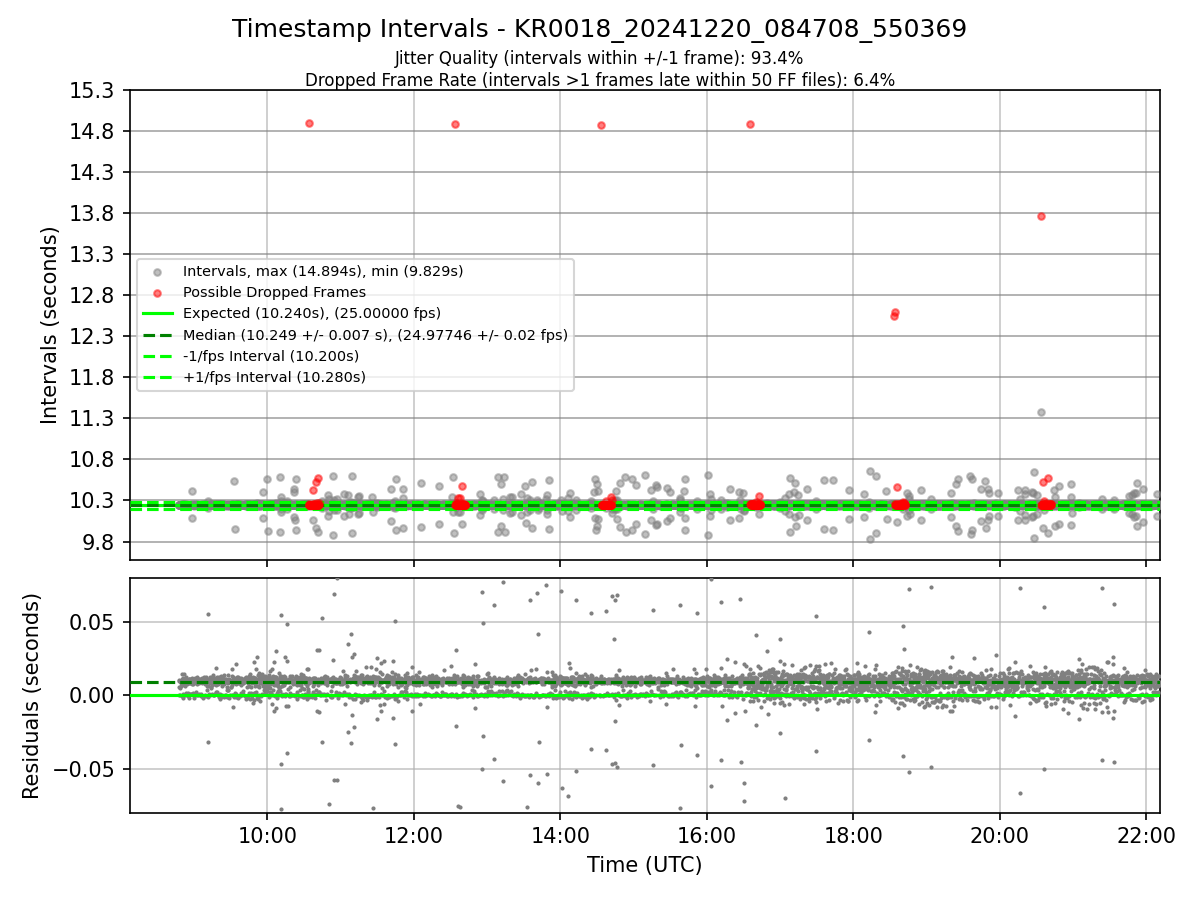Image resolution: width=1200 pixels, height=900 pixels.
Task: Select legend entry 'Possible Dropped Frames'
Action: tap(274, 292)
